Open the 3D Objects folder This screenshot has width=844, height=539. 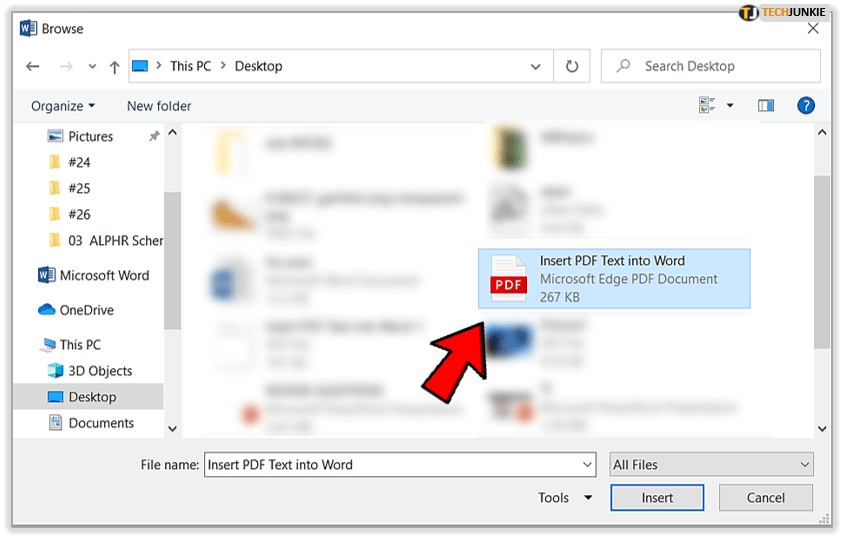[100, 371]
